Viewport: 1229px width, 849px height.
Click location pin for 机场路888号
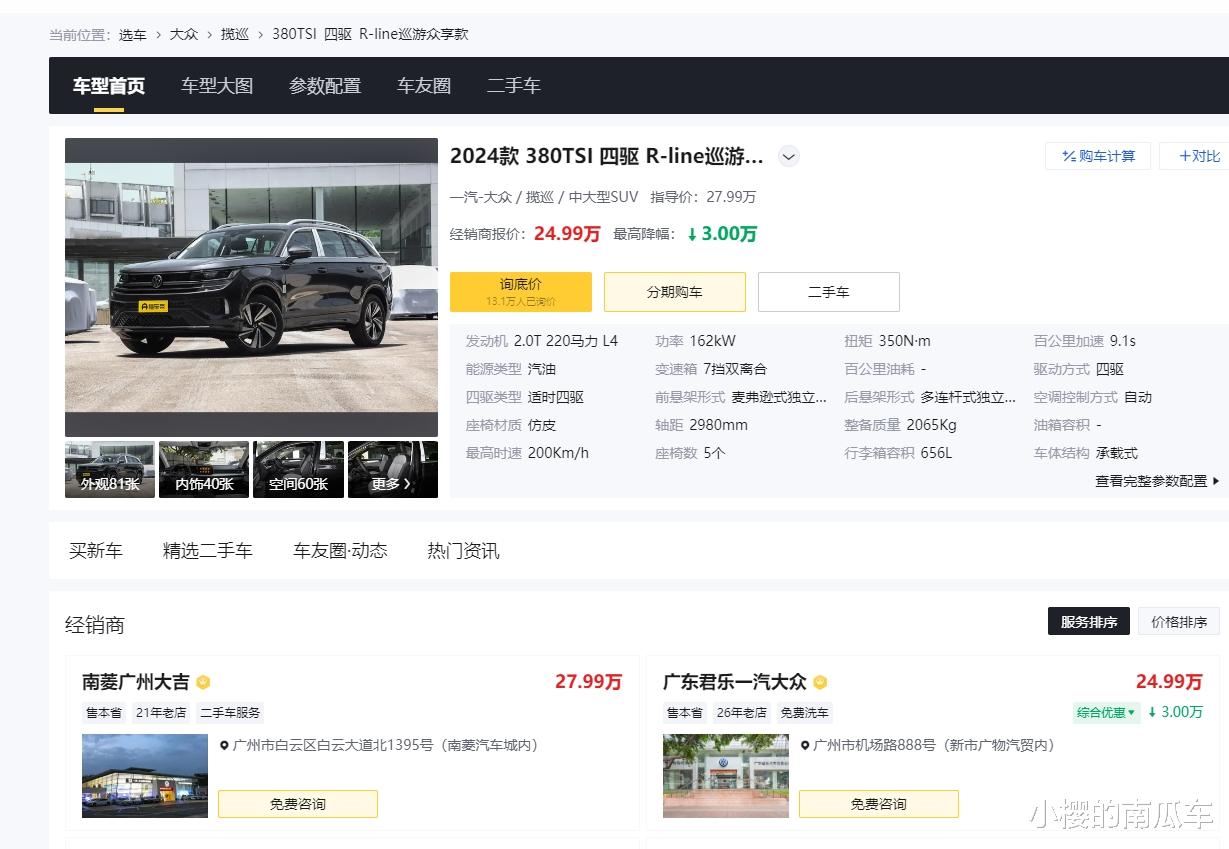pos(805,746)
